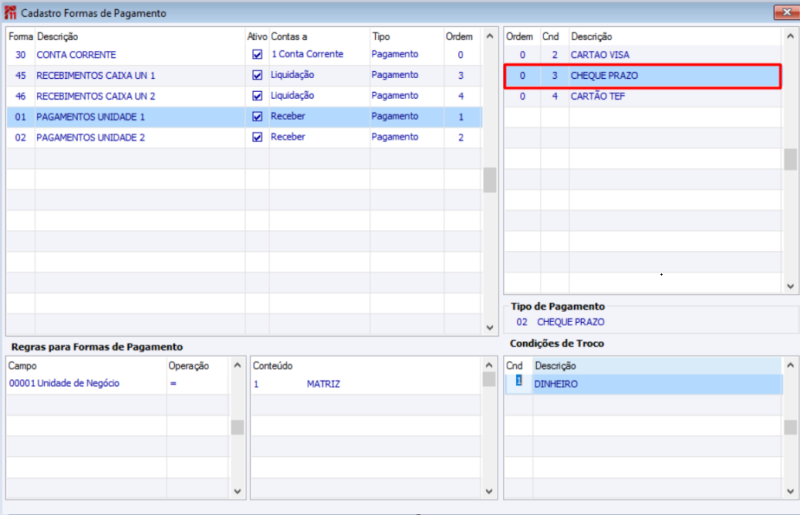Click Tipo de Pagamento value 02 CHEQUE PRAZO

[x=560, y=322]
